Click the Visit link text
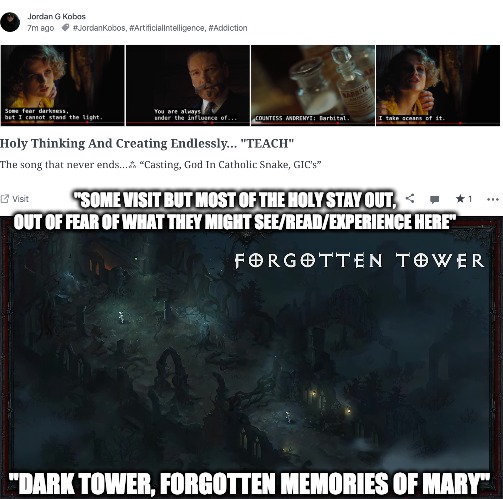This screenshot has height=499, width=503. [20, 199]
